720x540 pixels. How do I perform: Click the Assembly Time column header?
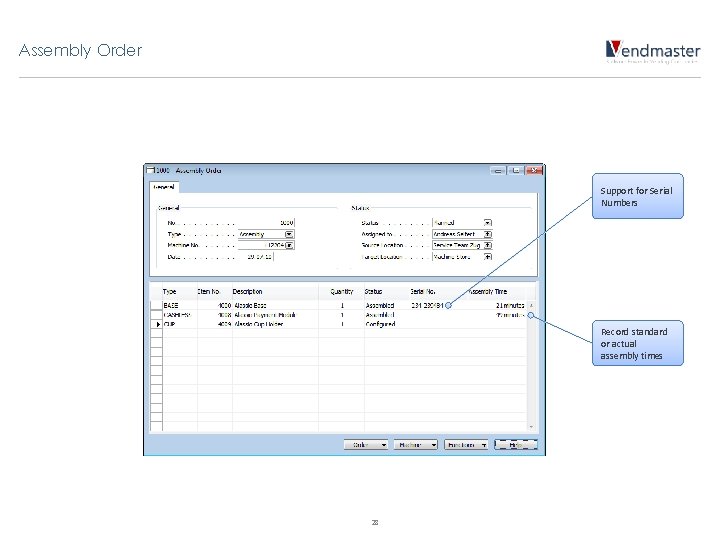[496, 292]
